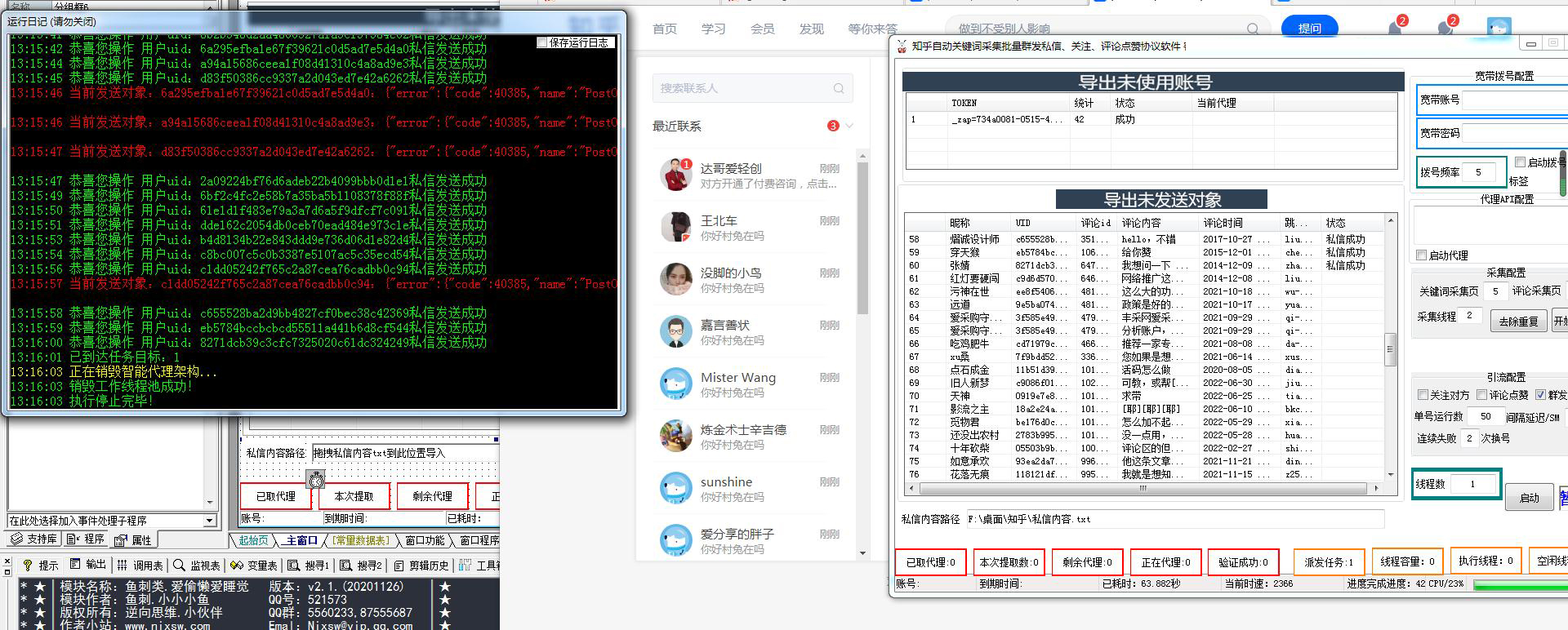This screenshot has width=1568, height=630.
Task: Uncheck the 群发 checkbox
Action: tap(1540, 395)
